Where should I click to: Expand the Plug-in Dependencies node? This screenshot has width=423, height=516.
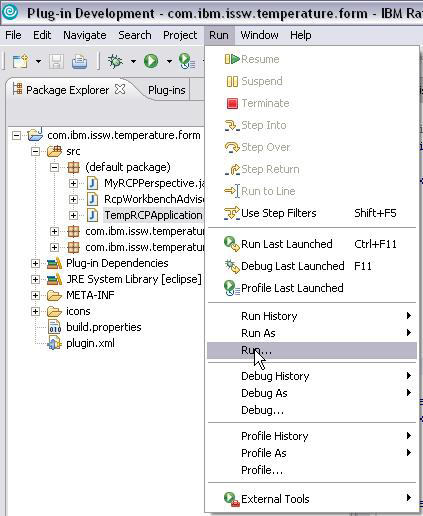click(x=35, y=263)
